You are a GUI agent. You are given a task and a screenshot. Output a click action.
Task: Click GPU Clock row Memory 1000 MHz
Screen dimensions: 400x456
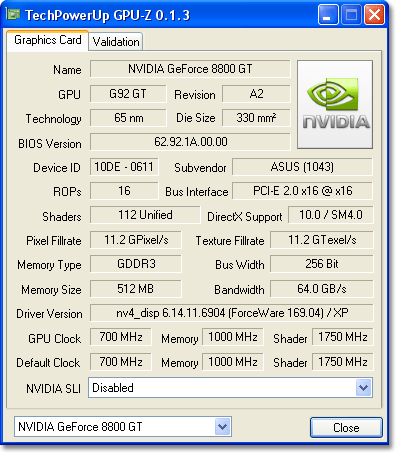point(233,337)
